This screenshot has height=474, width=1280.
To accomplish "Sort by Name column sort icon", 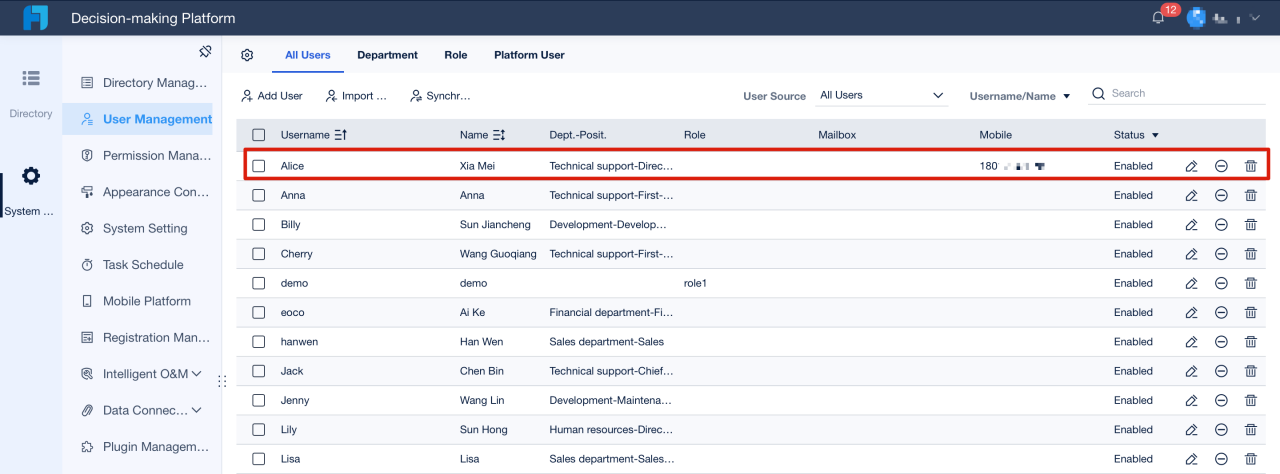I will click(x=500, y=135).
